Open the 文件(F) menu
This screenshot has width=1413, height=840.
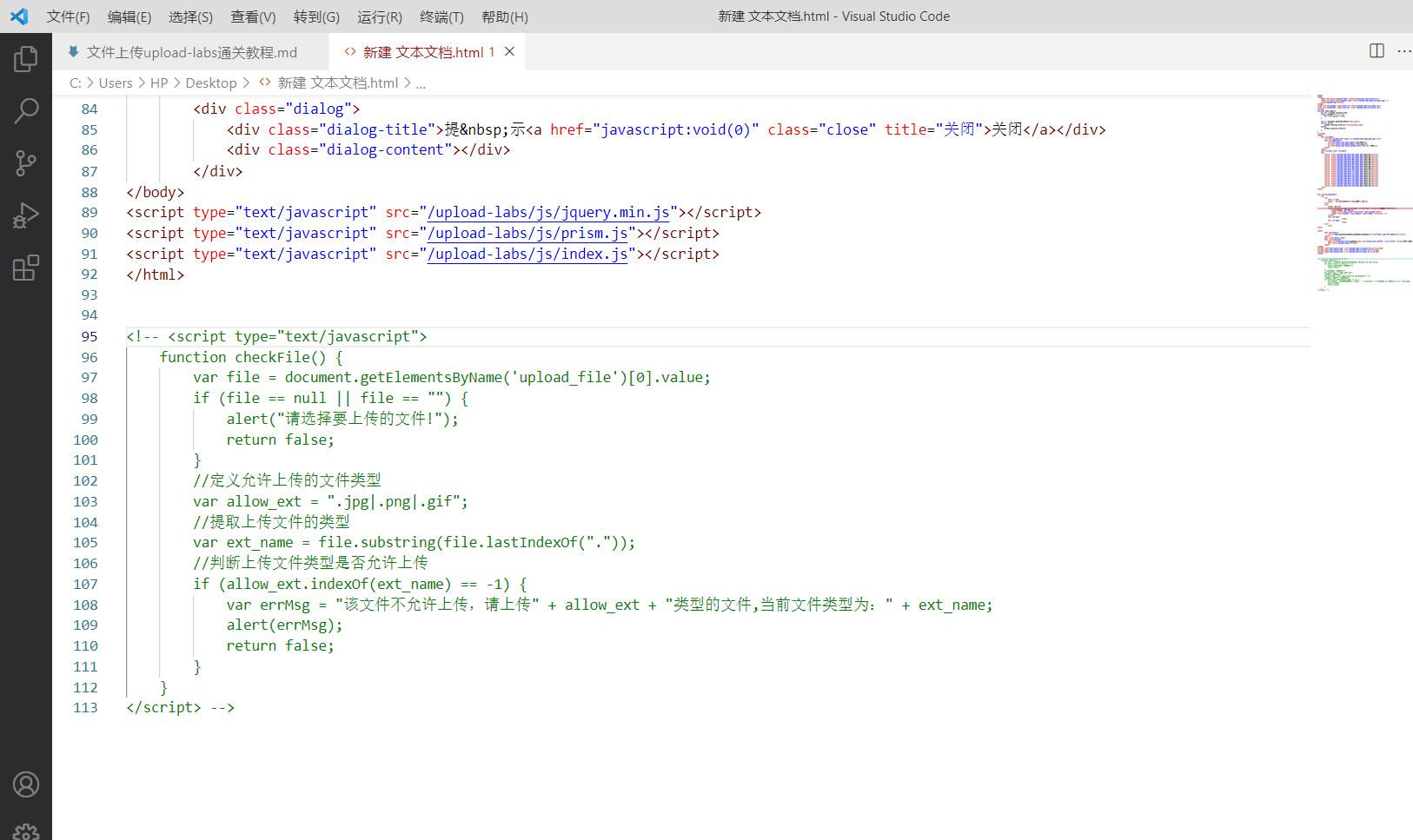tap(68, 17)
